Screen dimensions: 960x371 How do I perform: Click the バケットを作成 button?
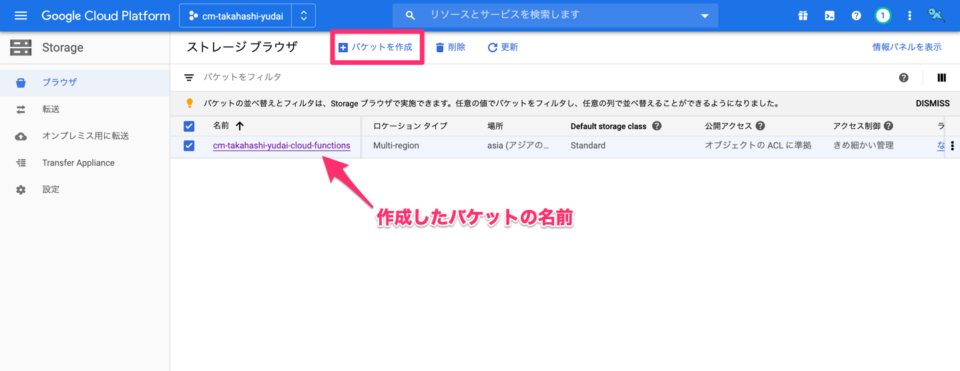point(376,47)
